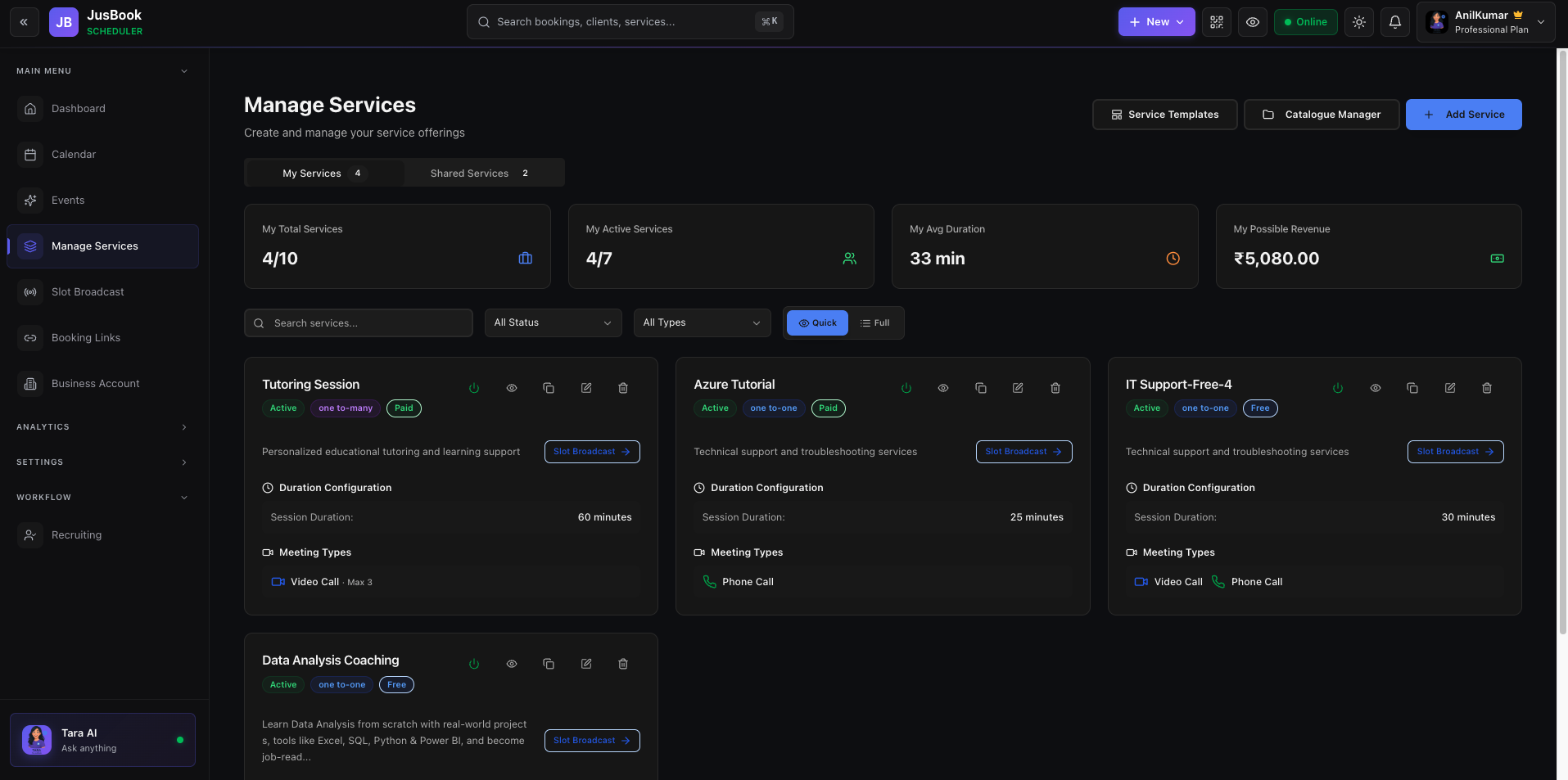Delete the IT Support-Free-4 service

point(1486,388)
